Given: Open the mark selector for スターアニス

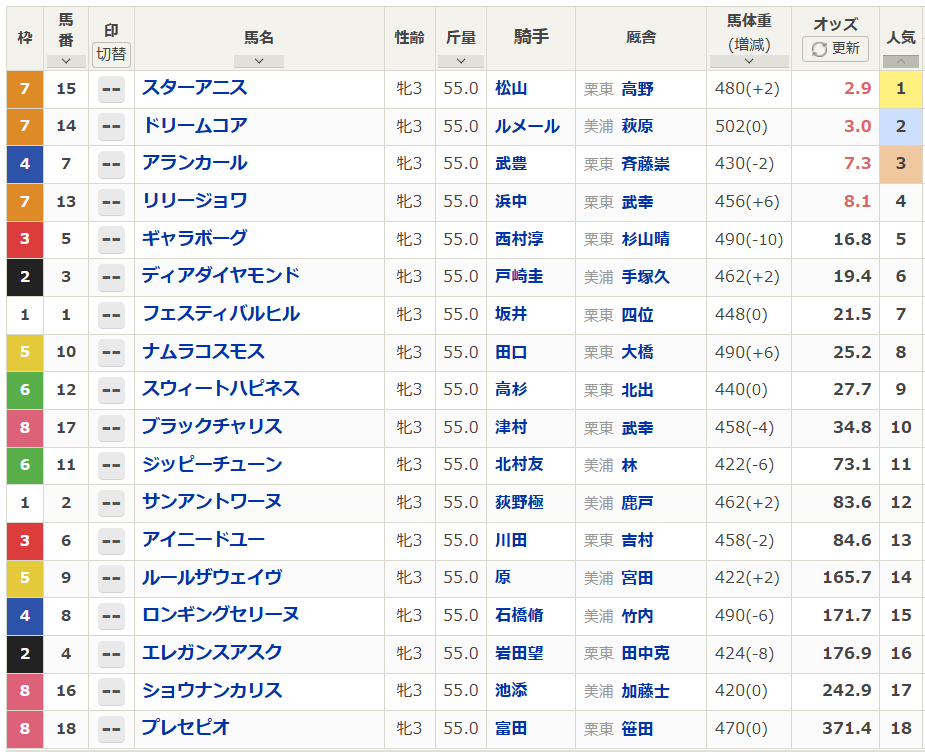Looking at the screenshot, I should [x=111, y=90].
